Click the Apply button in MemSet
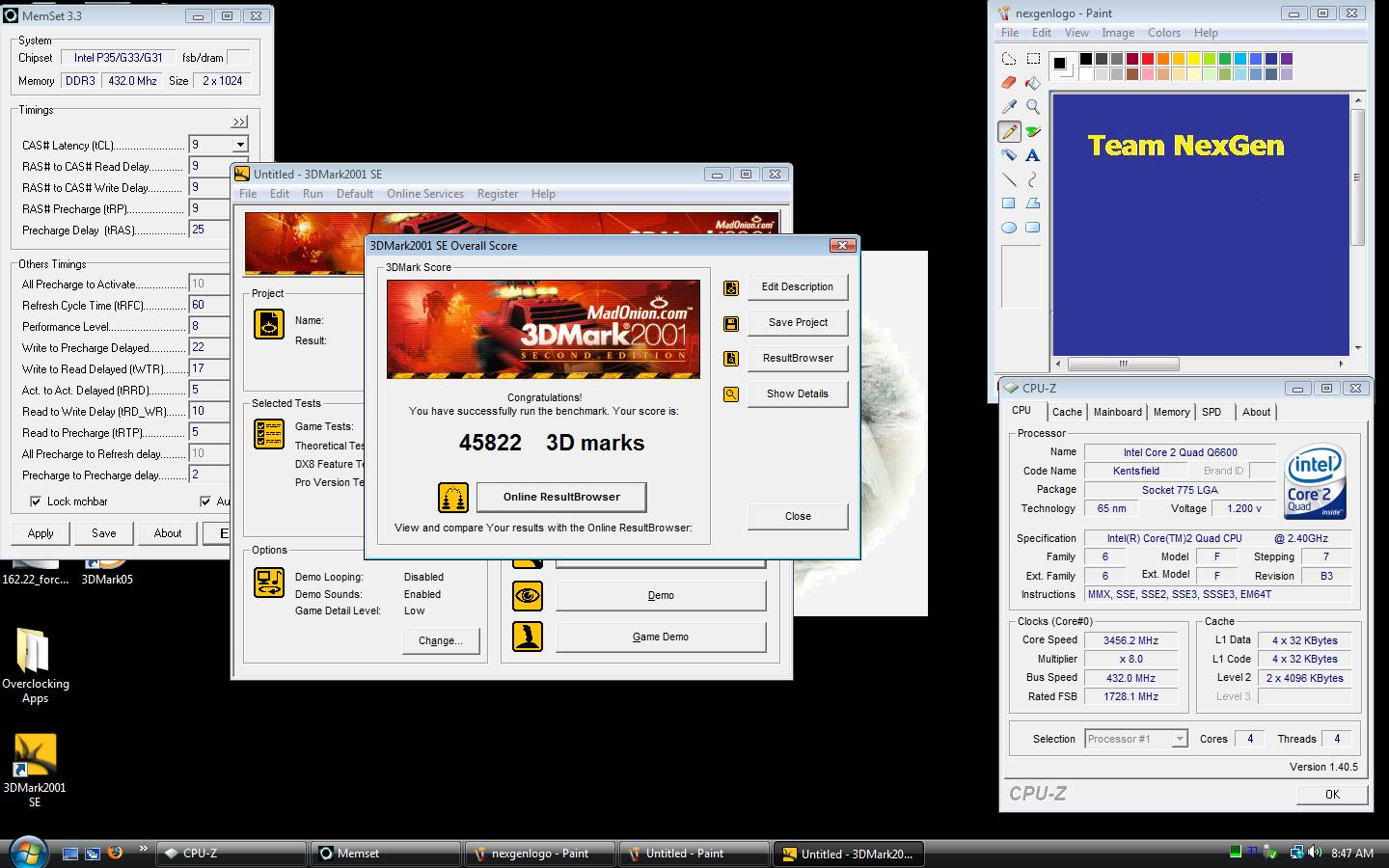 (x=41, y=533)
